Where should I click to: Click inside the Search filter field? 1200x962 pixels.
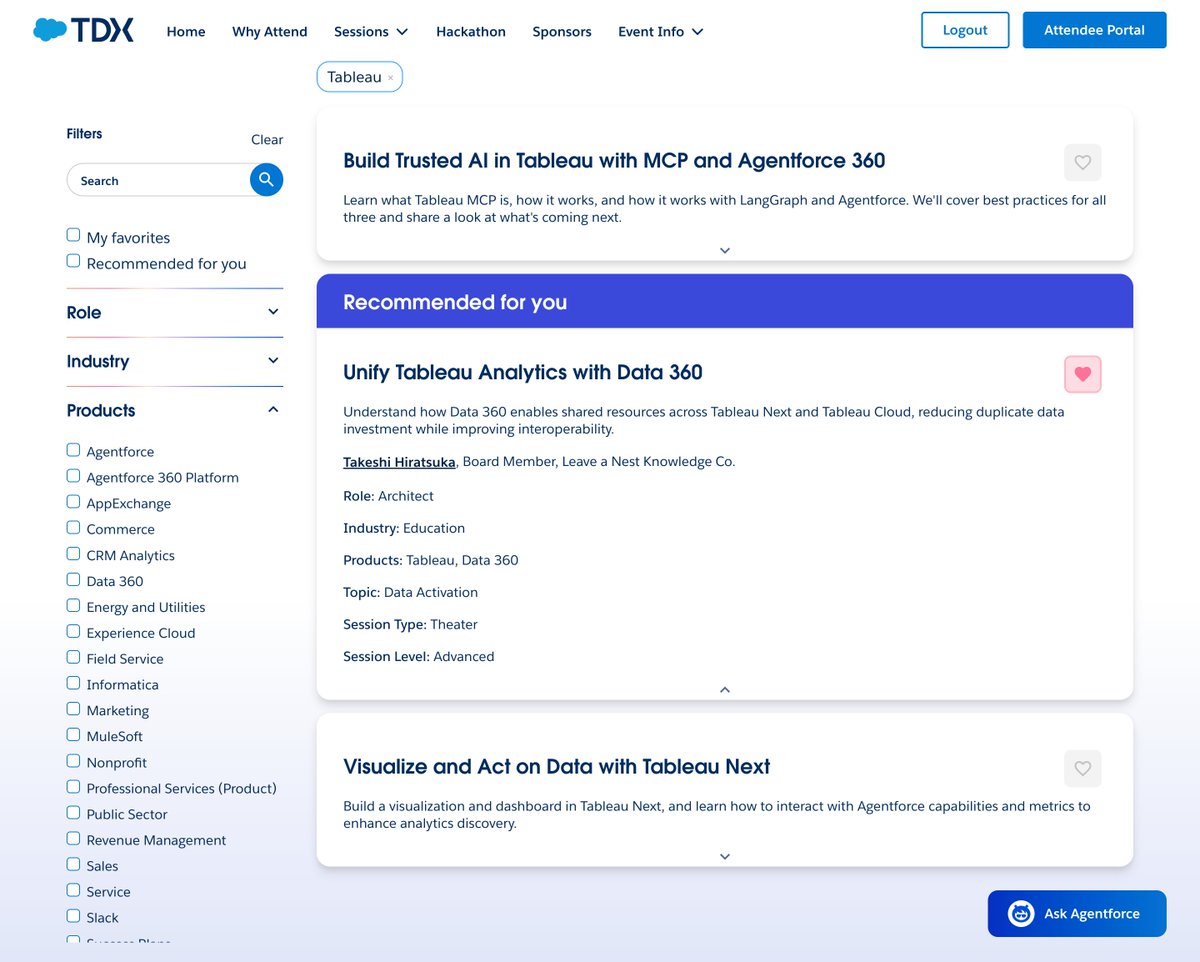click(160, 180)
